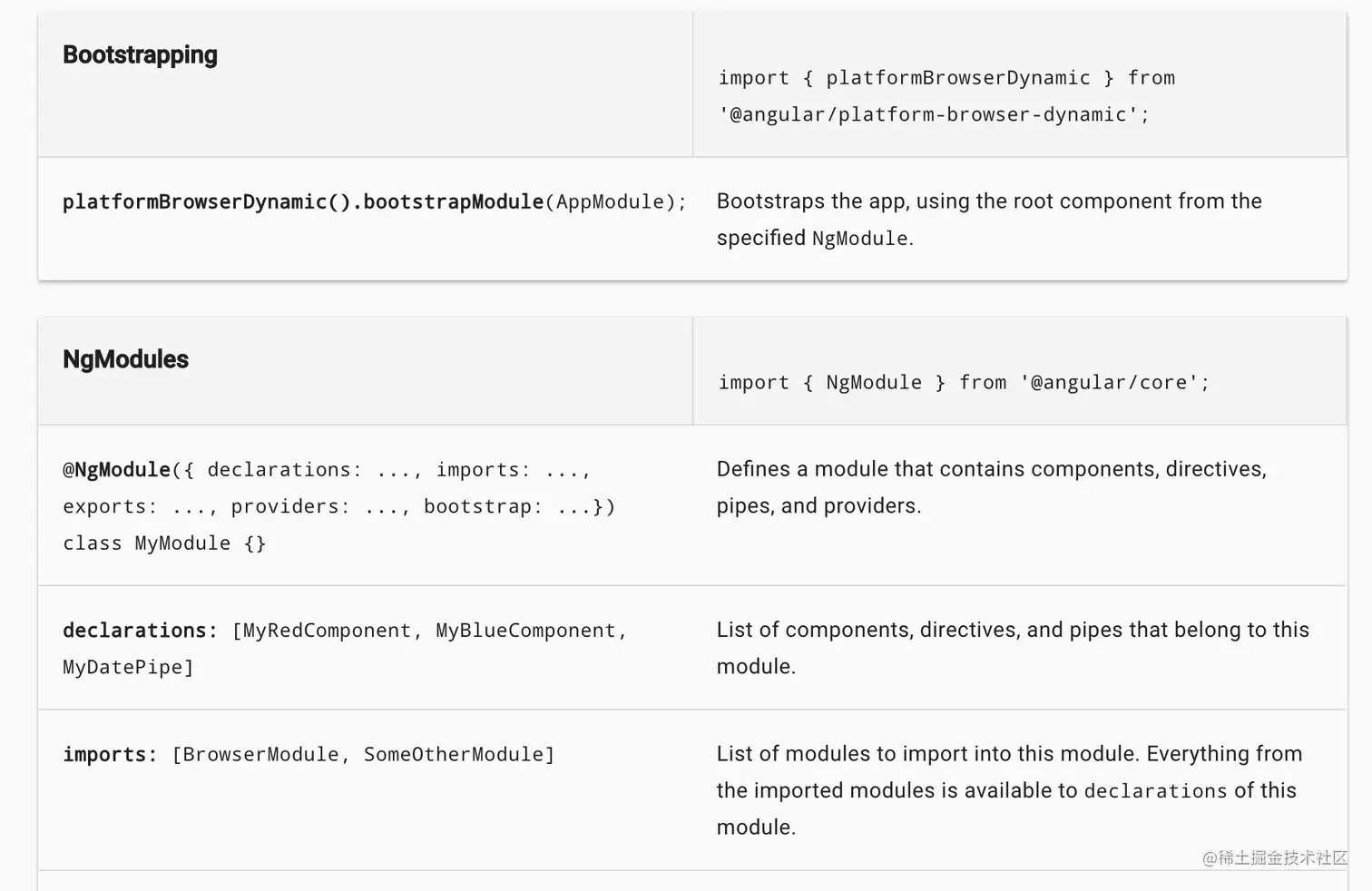Click the NgModules section heading

125,359
